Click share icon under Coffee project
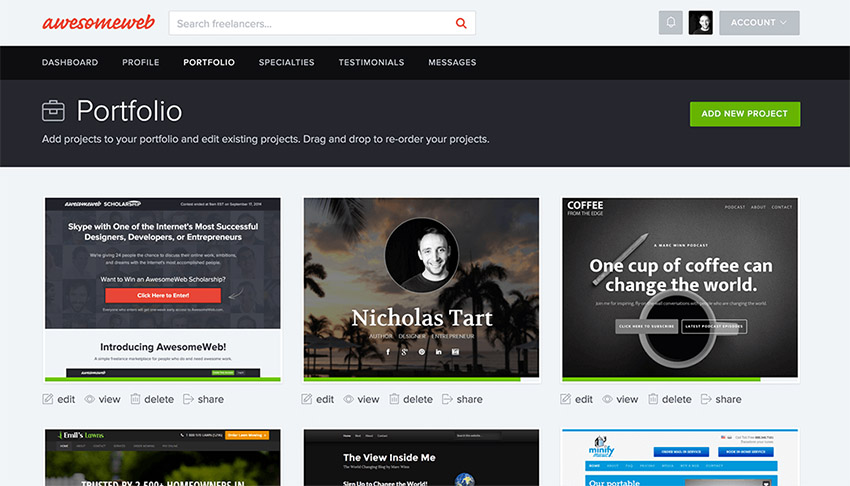Image resolution: width=850 pixels, height=486 pixels. 706,399
